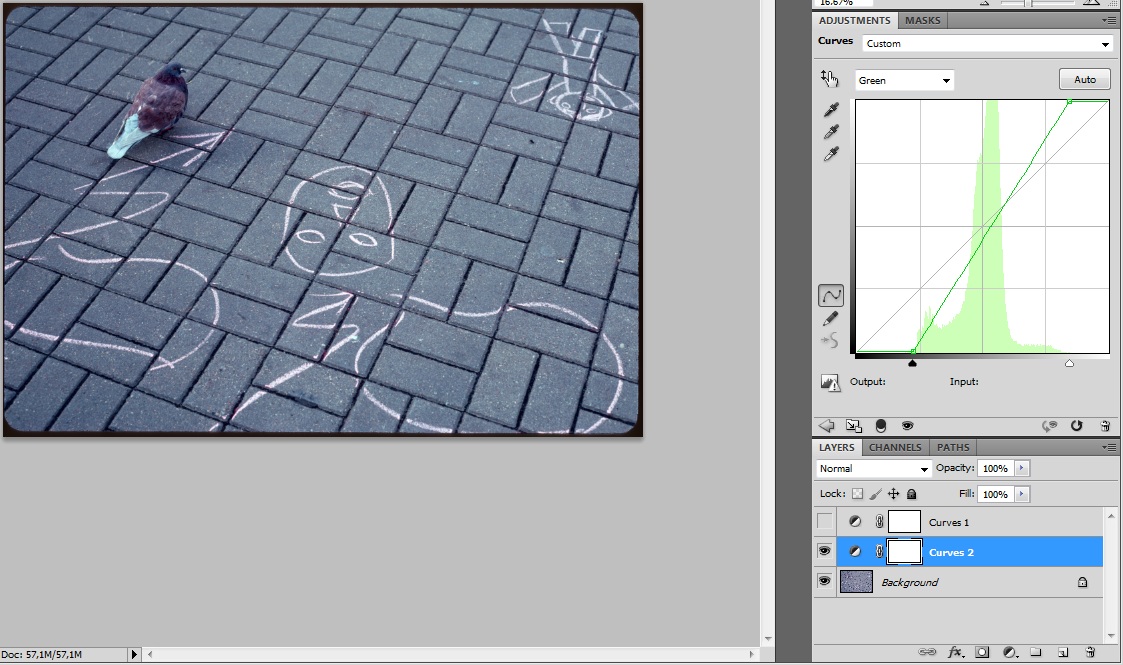The height and width of the screenshot is (665, 1123).
Task: Click the add layer mask icon
Action: coord(982,652)
